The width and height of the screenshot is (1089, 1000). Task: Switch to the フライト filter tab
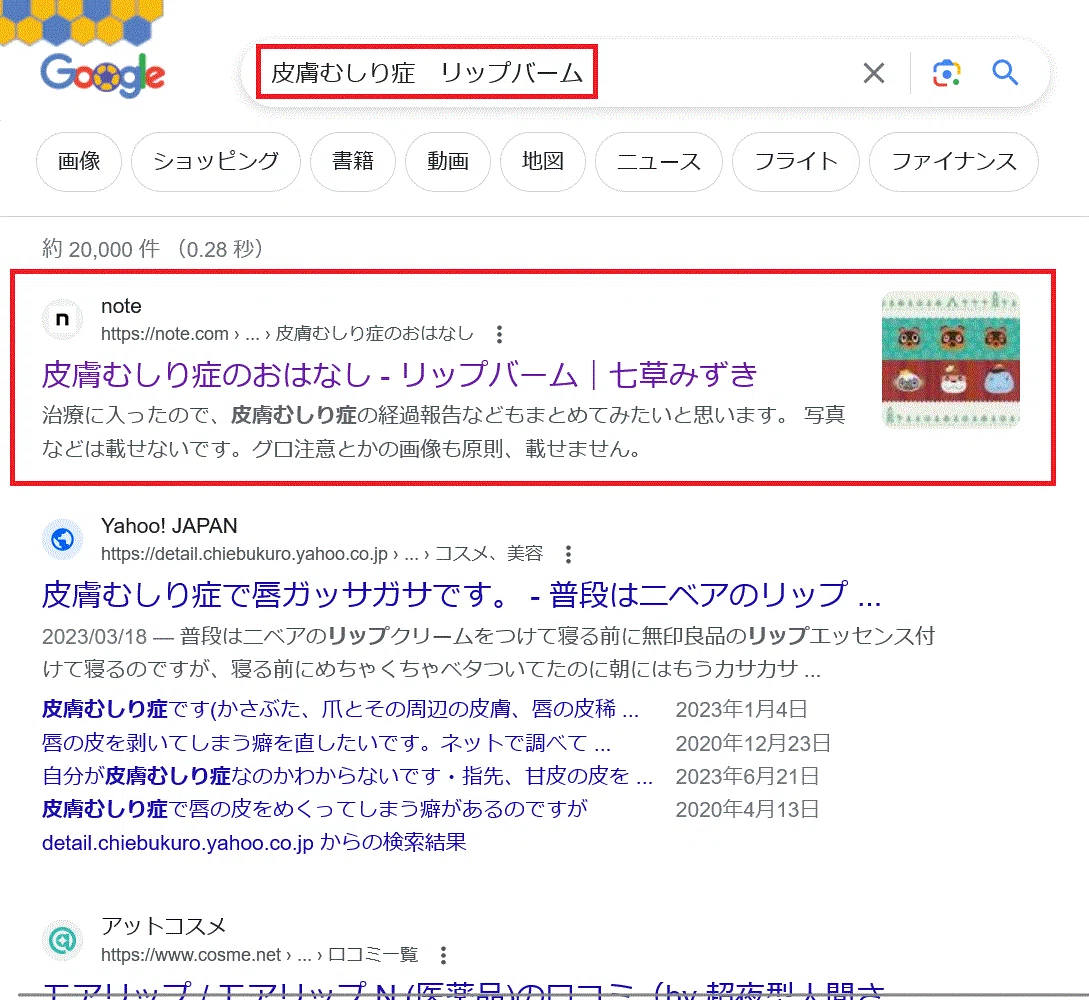[795, 161]
